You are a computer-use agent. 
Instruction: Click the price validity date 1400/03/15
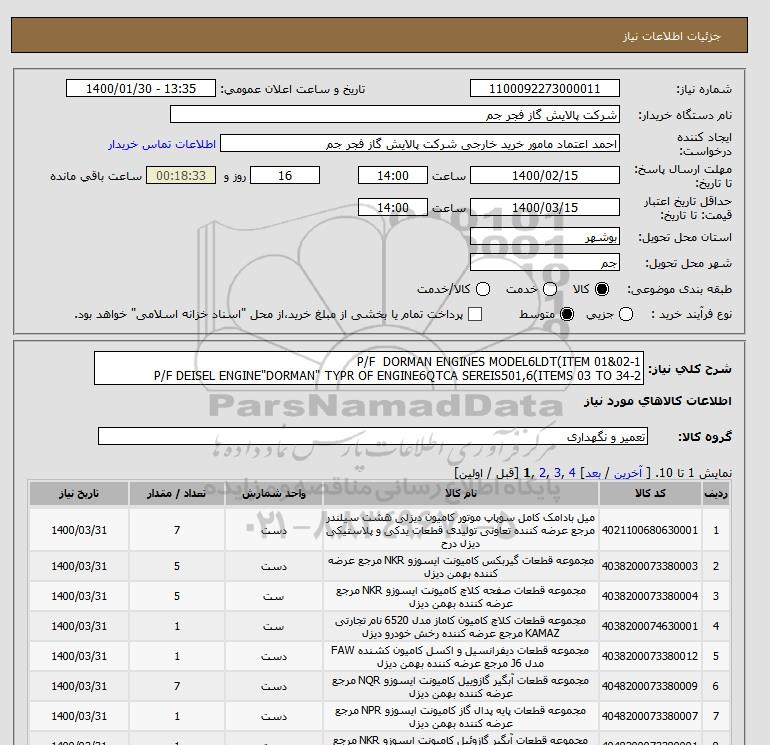545,207
